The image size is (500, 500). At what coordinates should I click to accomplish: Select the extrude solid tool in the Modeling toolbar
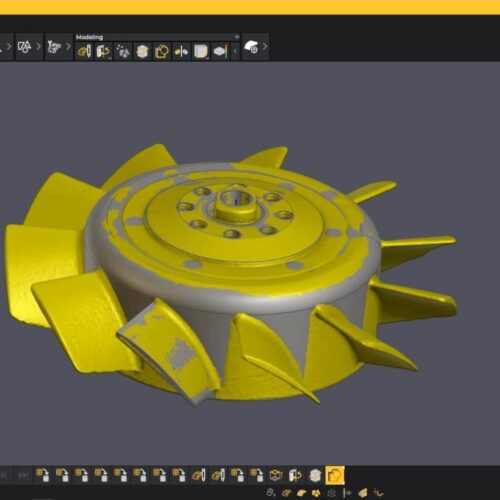[x=142, y=51]
